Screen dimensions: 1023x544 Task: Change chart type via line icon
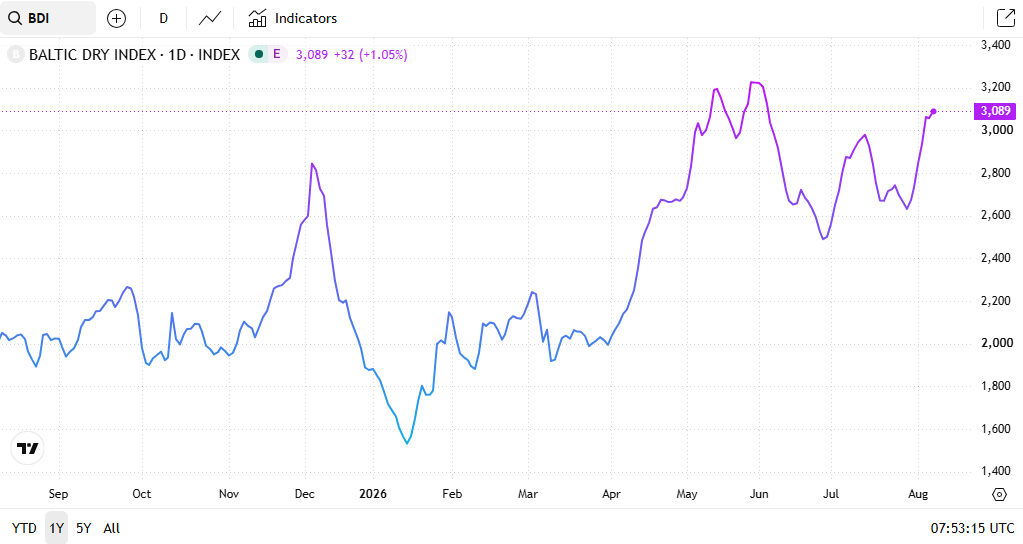(x=210, y=18)
